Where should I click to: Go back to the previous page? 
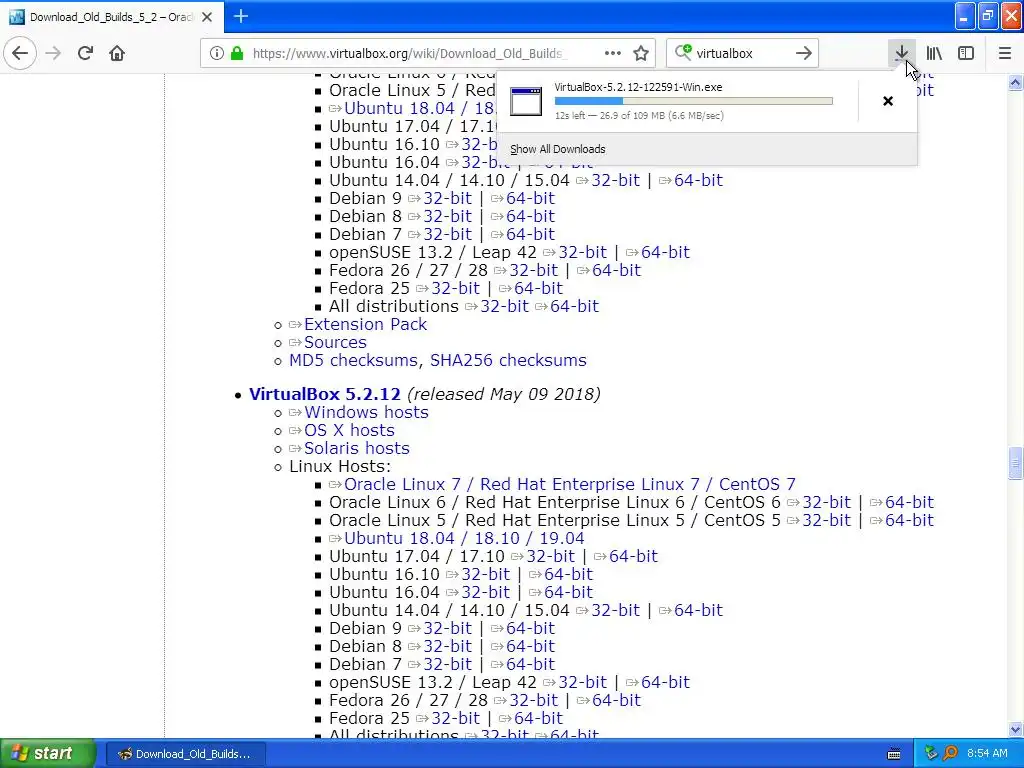pos(20,53)
